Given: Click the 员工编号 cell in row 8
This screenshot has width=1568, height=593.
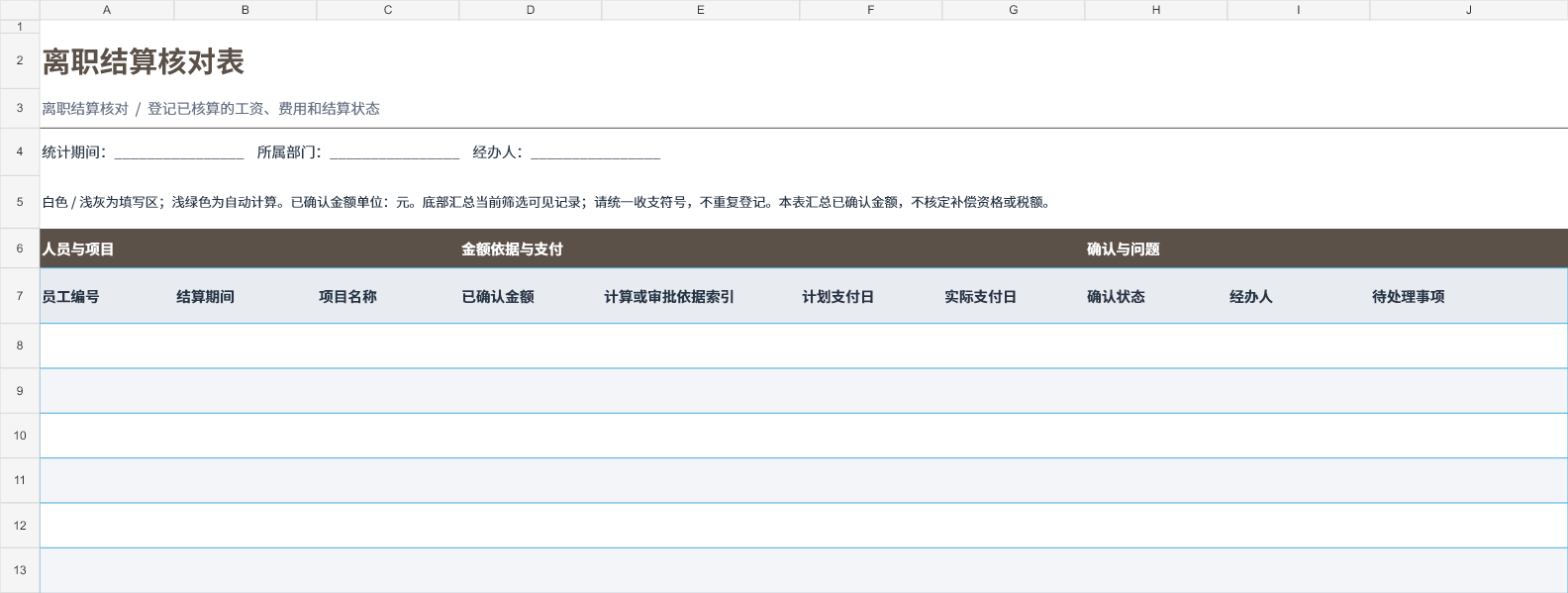Looking at the screenshot, I should [107, 346].
